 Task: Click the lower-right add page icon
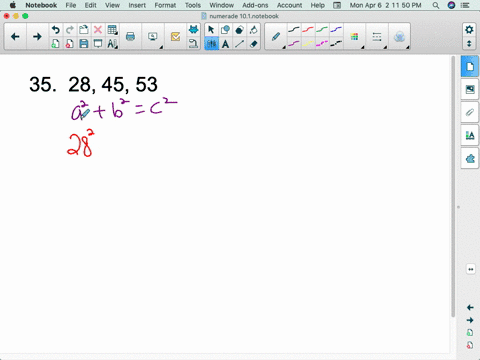[x=470, y=333]
